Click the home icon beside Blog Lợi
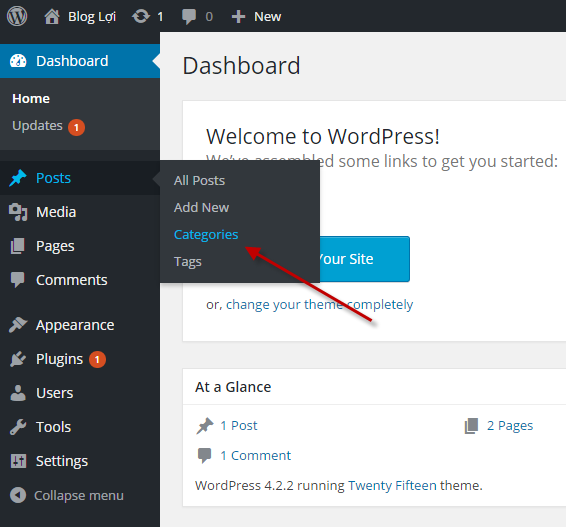Image resolution: width=566 pixels, height=527 pixels. coord(52,17)
